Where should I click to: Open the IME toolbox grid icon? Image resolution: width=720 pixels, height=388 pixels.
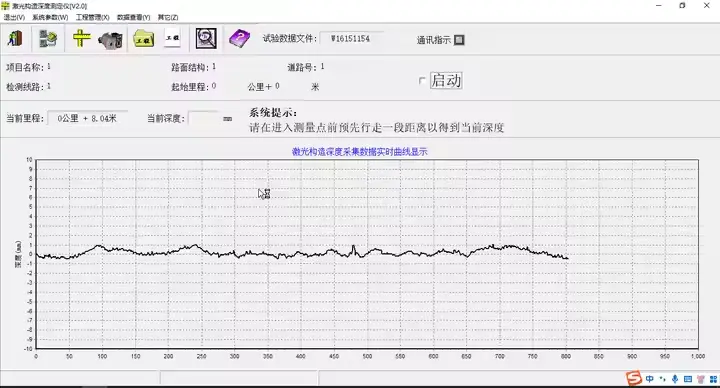(714, 379)
